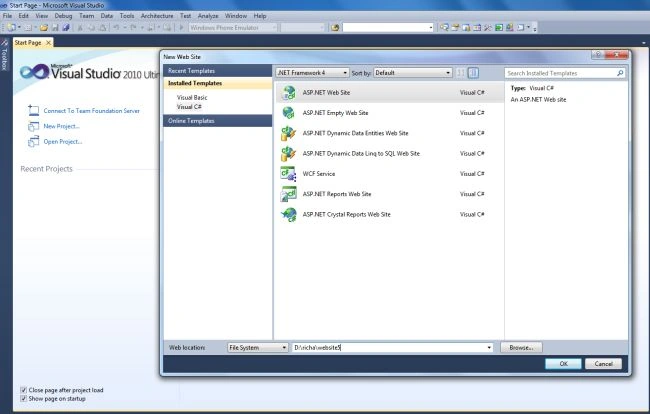Expand the New Project icon dropdown arrow
650x414 pixels.
(19, 28)
